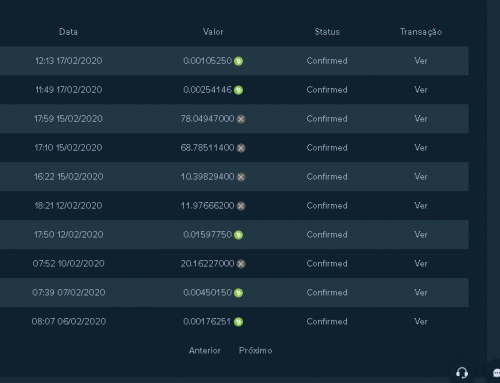Go to the Anterior page
Image resolution: width=500 pixels, height=383 pixels.
click(205, 351)
